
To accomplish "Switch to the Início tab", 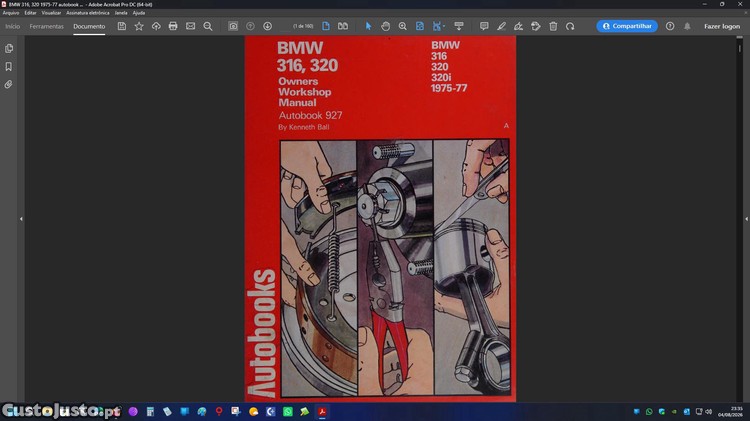I will 12,26.
